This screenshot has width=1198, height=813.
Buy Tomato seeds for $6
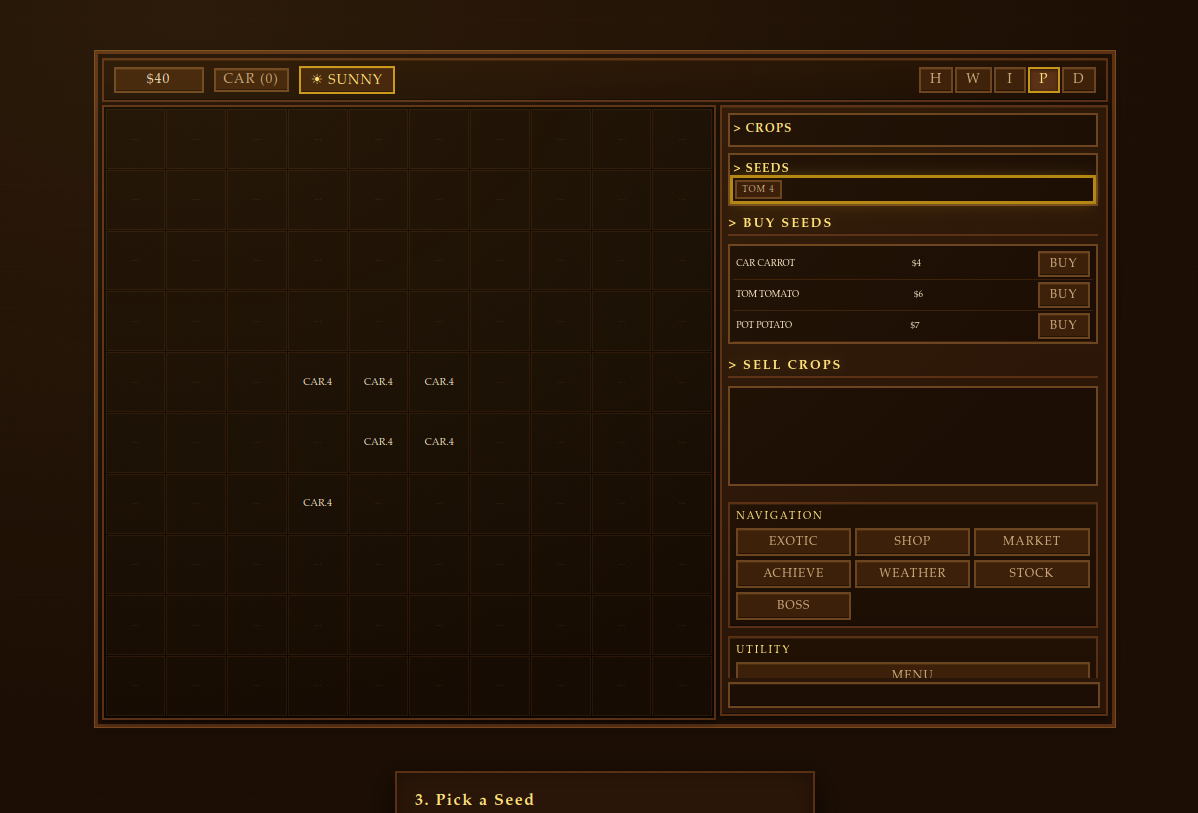(1063, 294)
